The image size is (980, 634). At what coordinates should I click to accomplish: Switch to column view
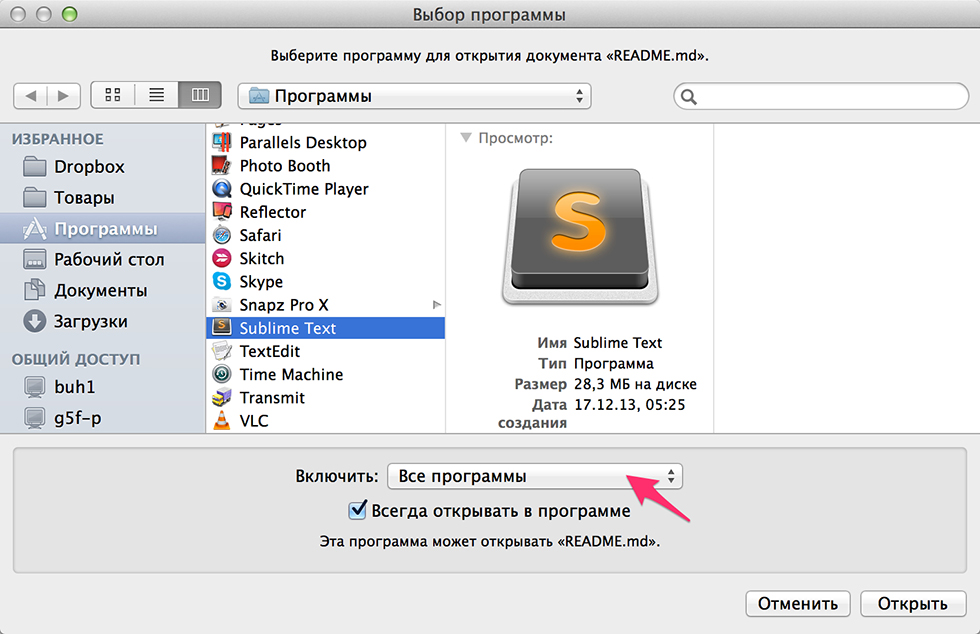(200, 96)
